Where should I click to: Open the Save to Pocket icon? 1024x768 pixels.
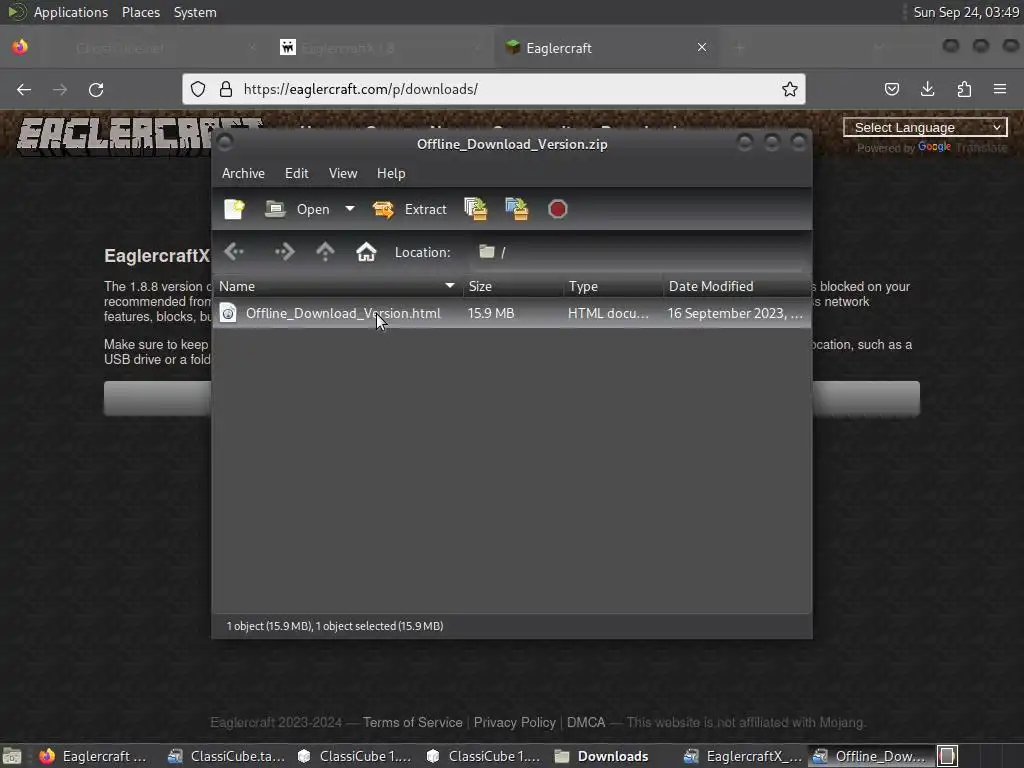point(891,89)
